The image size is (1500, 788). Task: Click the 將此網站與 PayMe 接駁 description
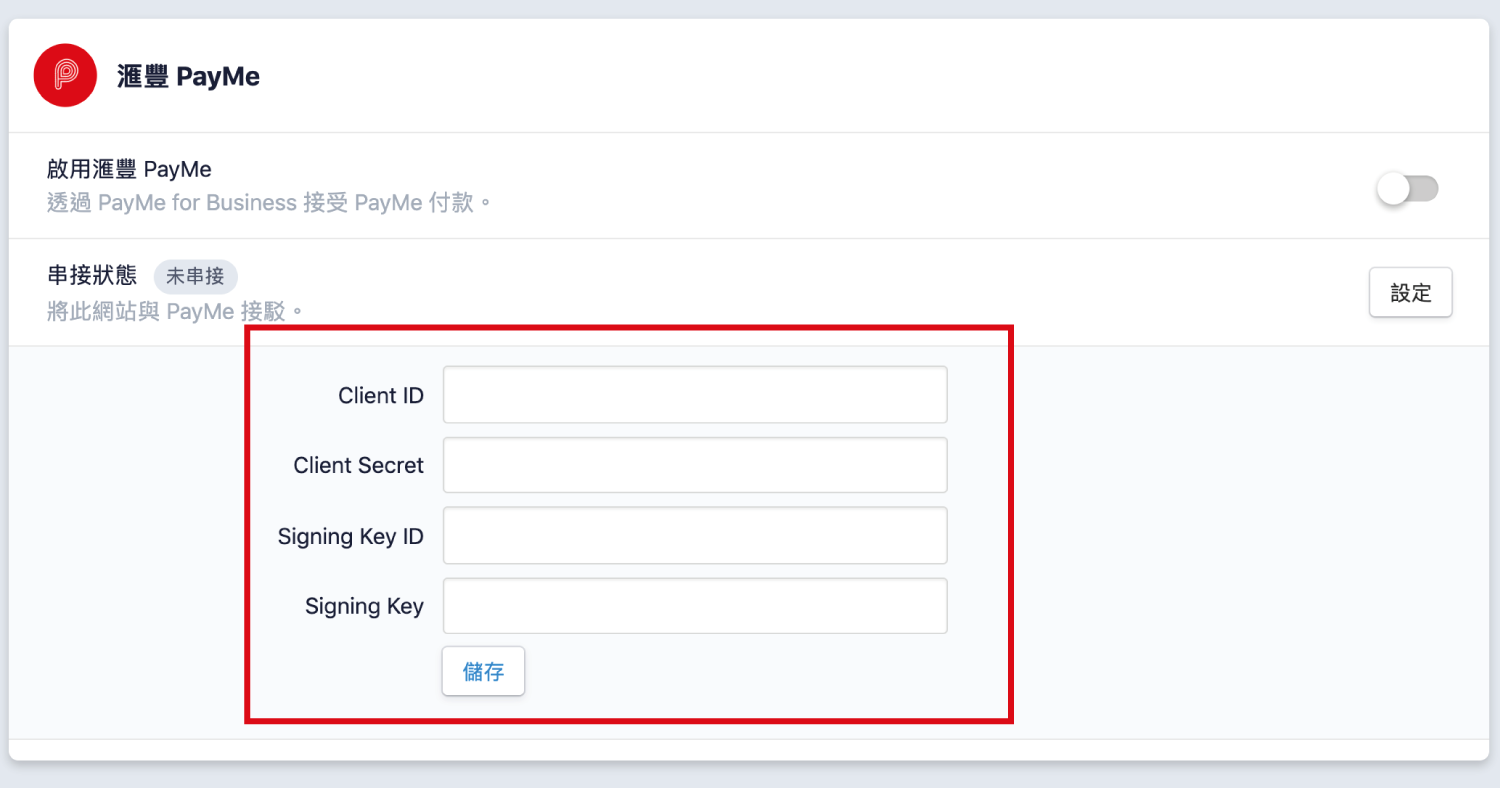[175, 311]
